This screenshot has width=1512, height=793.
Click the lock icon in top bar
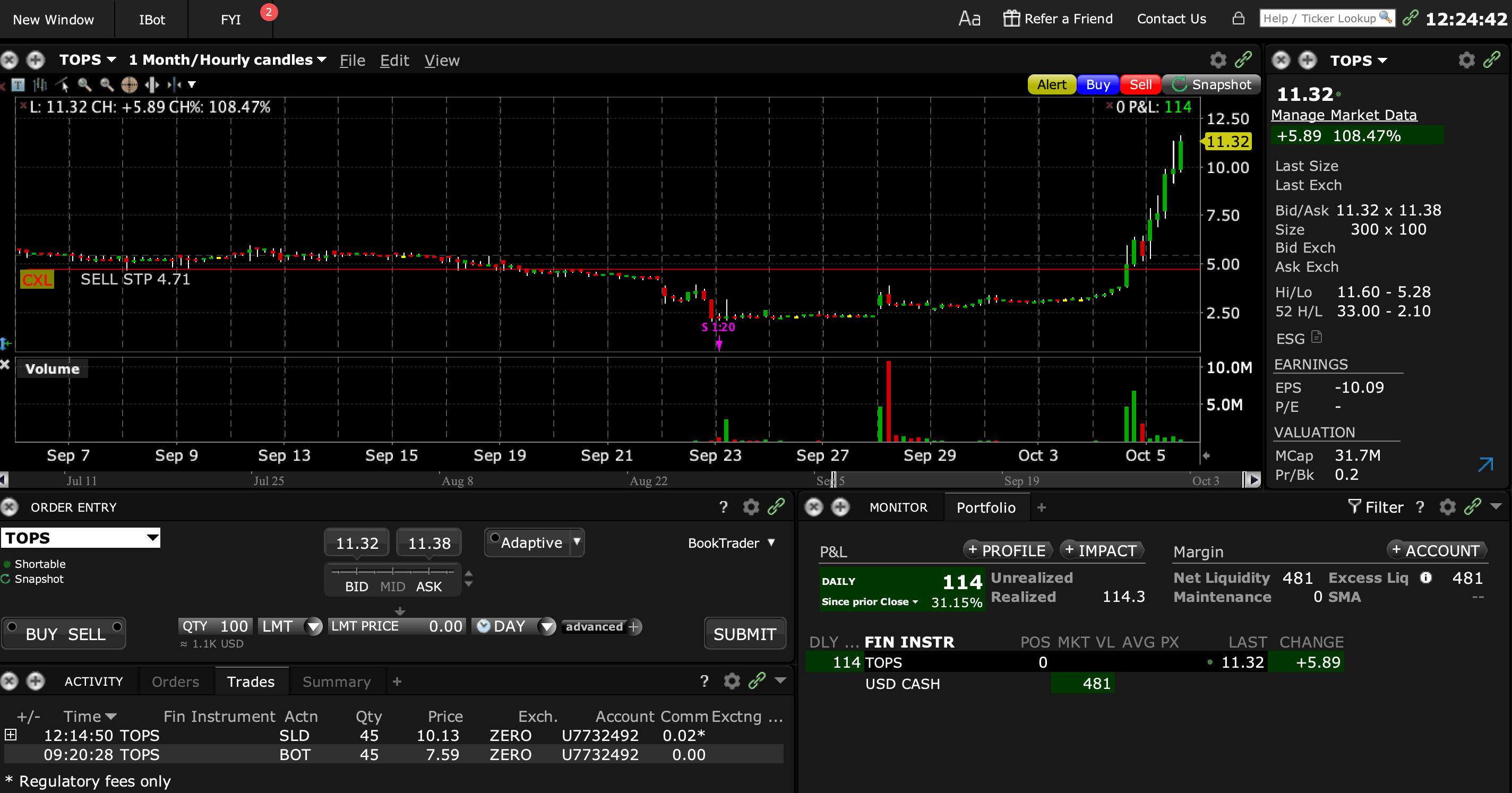[1238, 19]
